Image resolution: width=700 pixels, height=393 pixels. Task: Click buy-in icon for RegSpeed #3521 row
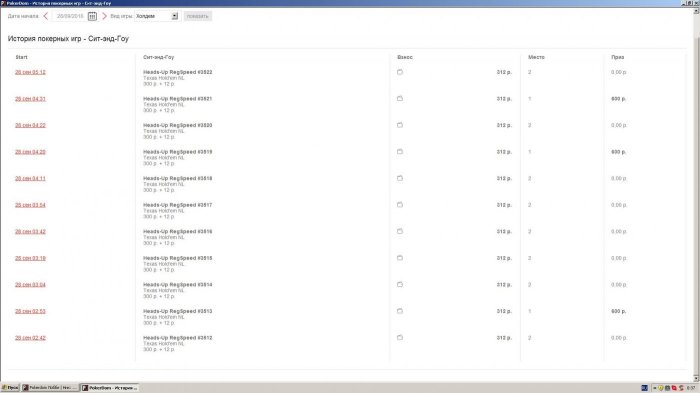tap(400, 98)
